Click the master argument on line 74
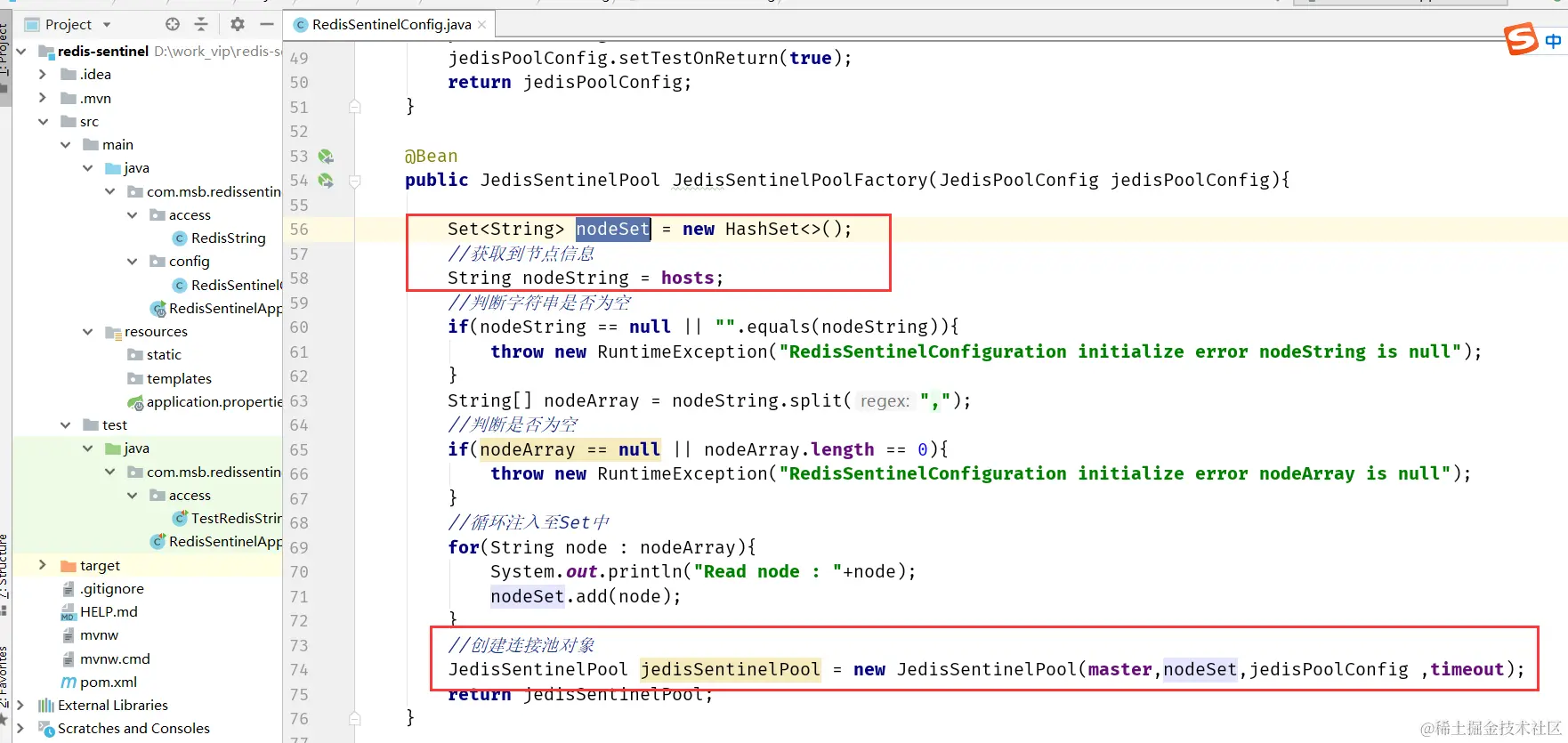 1119,669
